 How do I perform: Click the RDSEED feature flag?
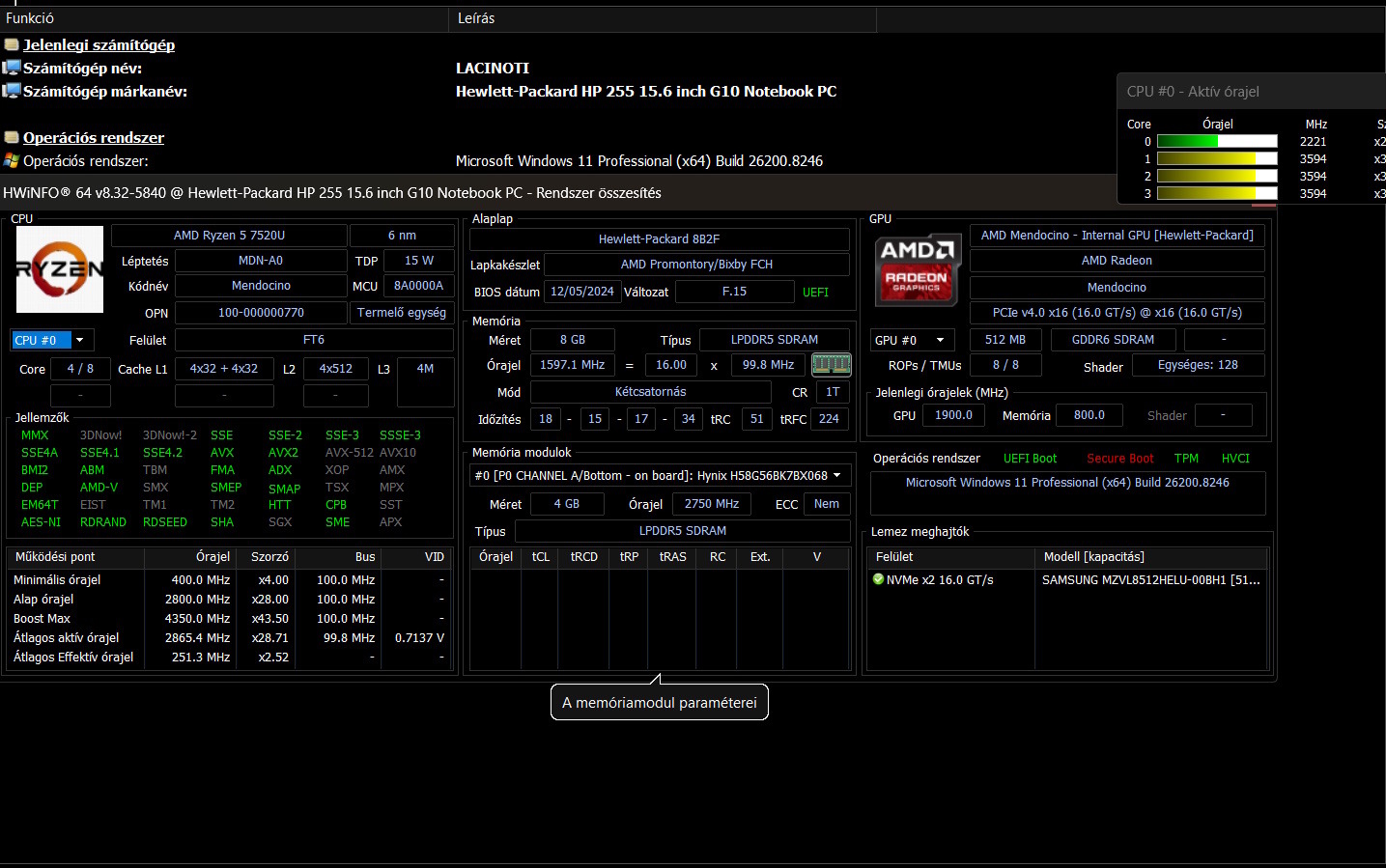point(165,522)
